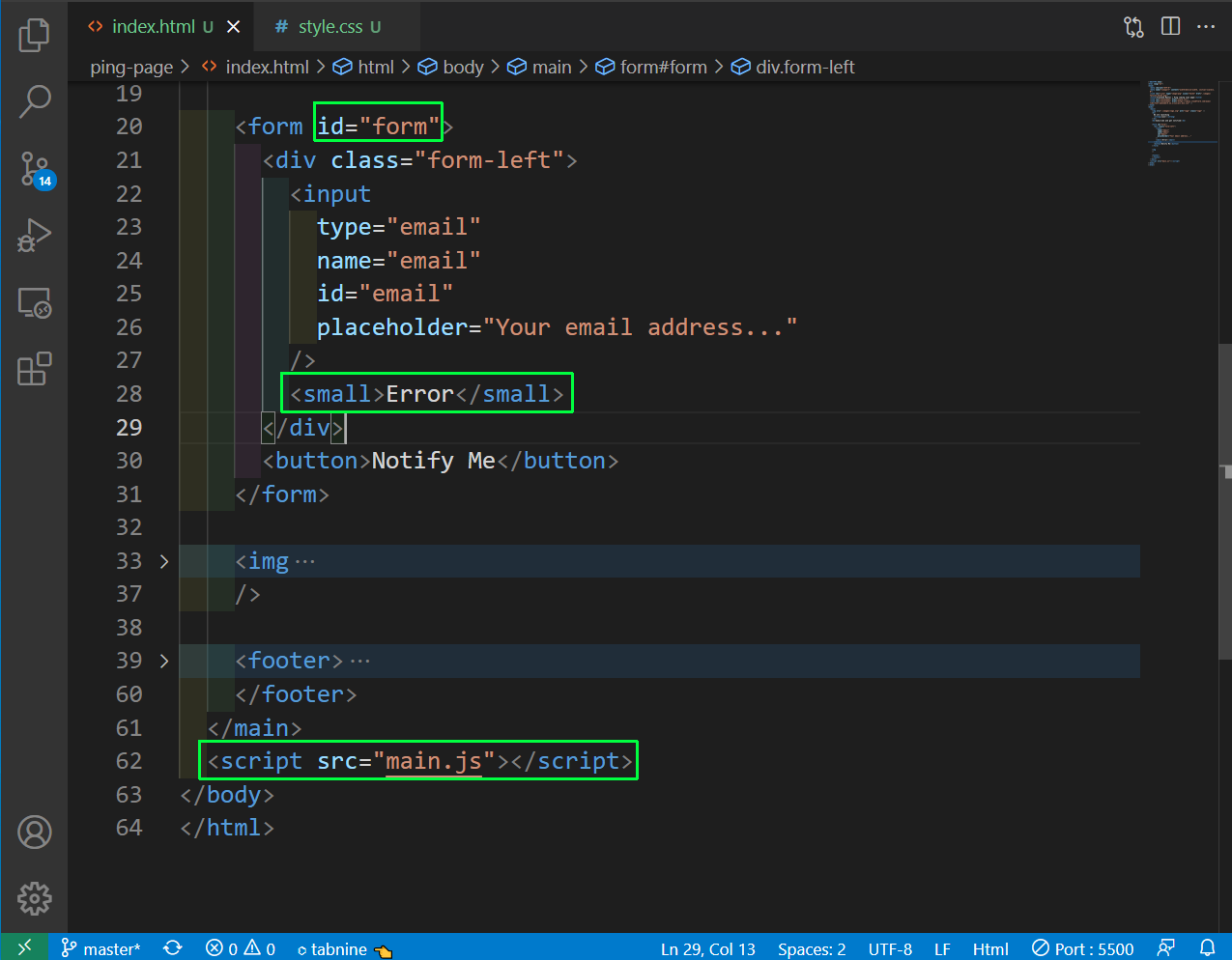Click index.html in the breadcrumb
This screenshot has height=960, width=1232.
click(x=256, y=67)
